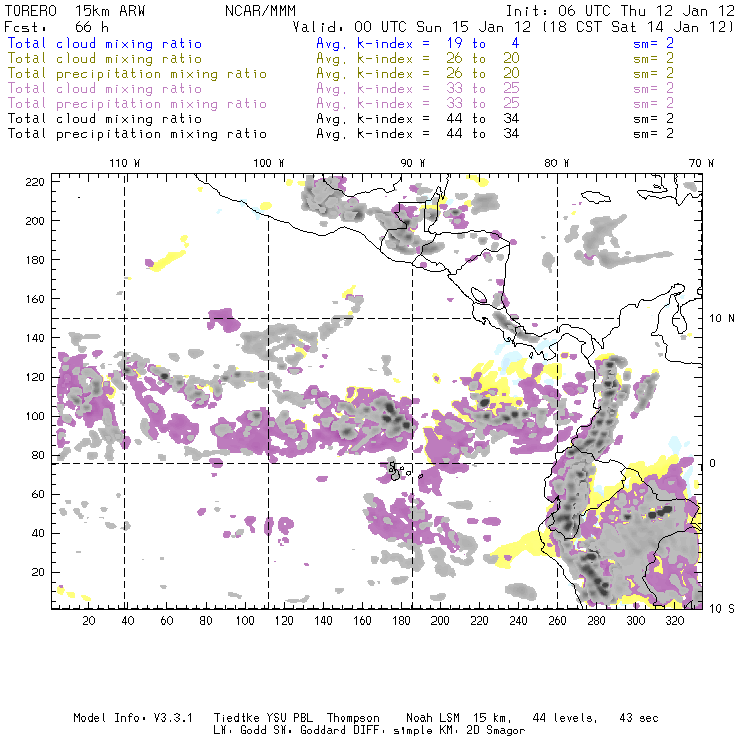Select purple 'Total precipitation mixing ratio' legend line
740x740 pixels.
tap(137, 104)
